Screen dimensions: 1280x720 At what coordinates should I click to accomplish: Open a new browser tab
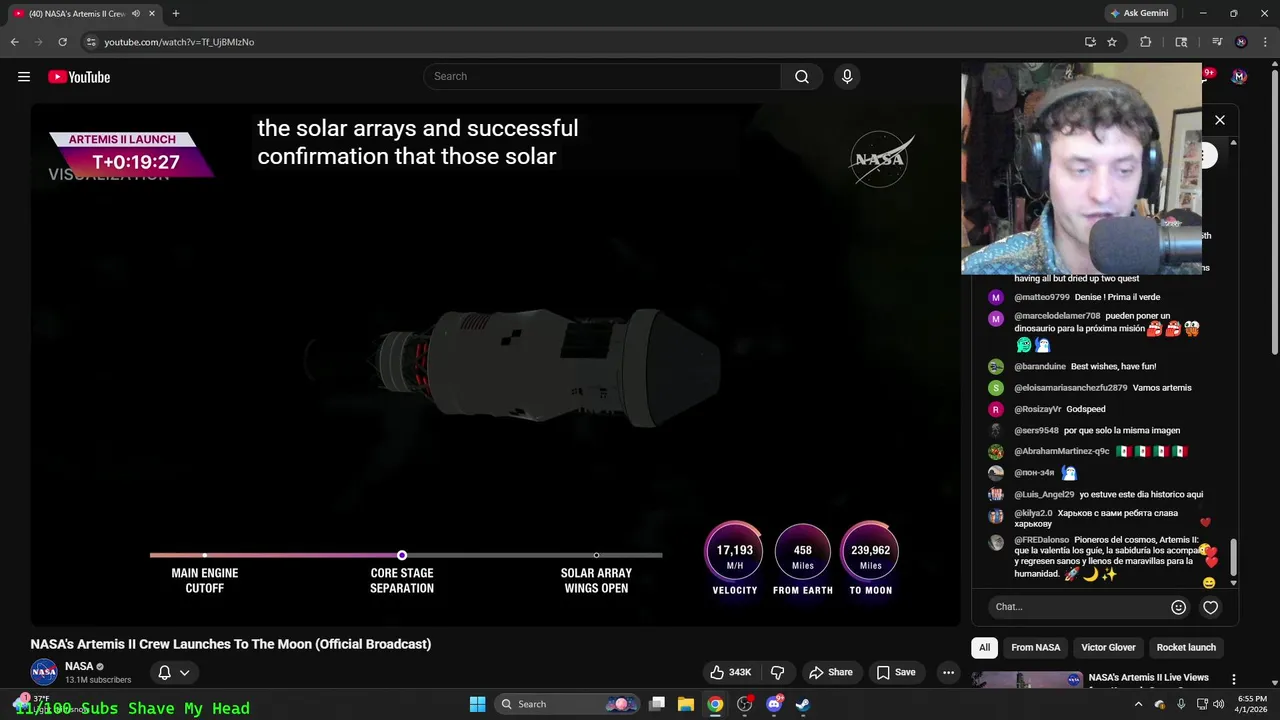[176, 14]
